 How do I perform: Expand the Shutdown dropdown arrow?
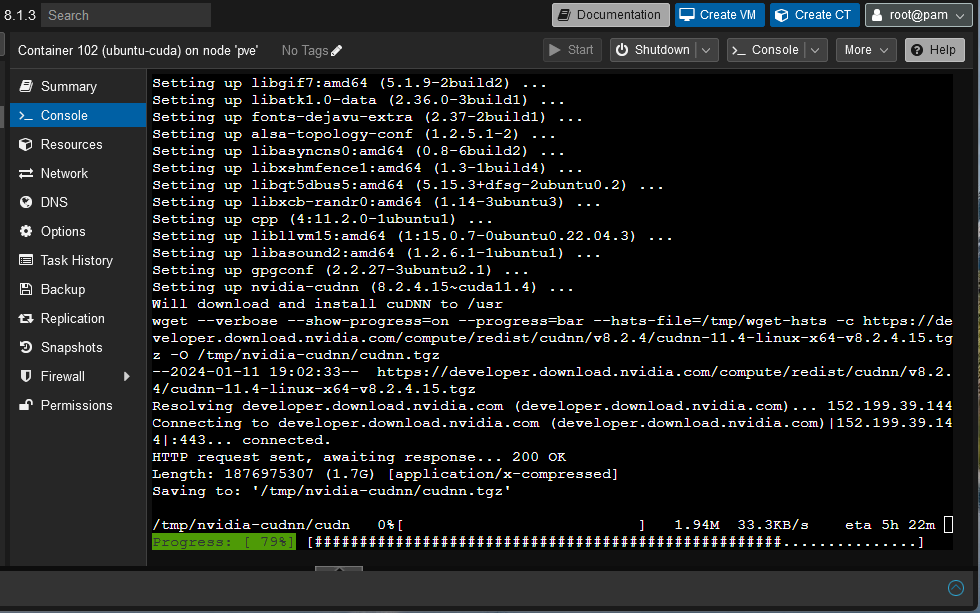(706, 50)
